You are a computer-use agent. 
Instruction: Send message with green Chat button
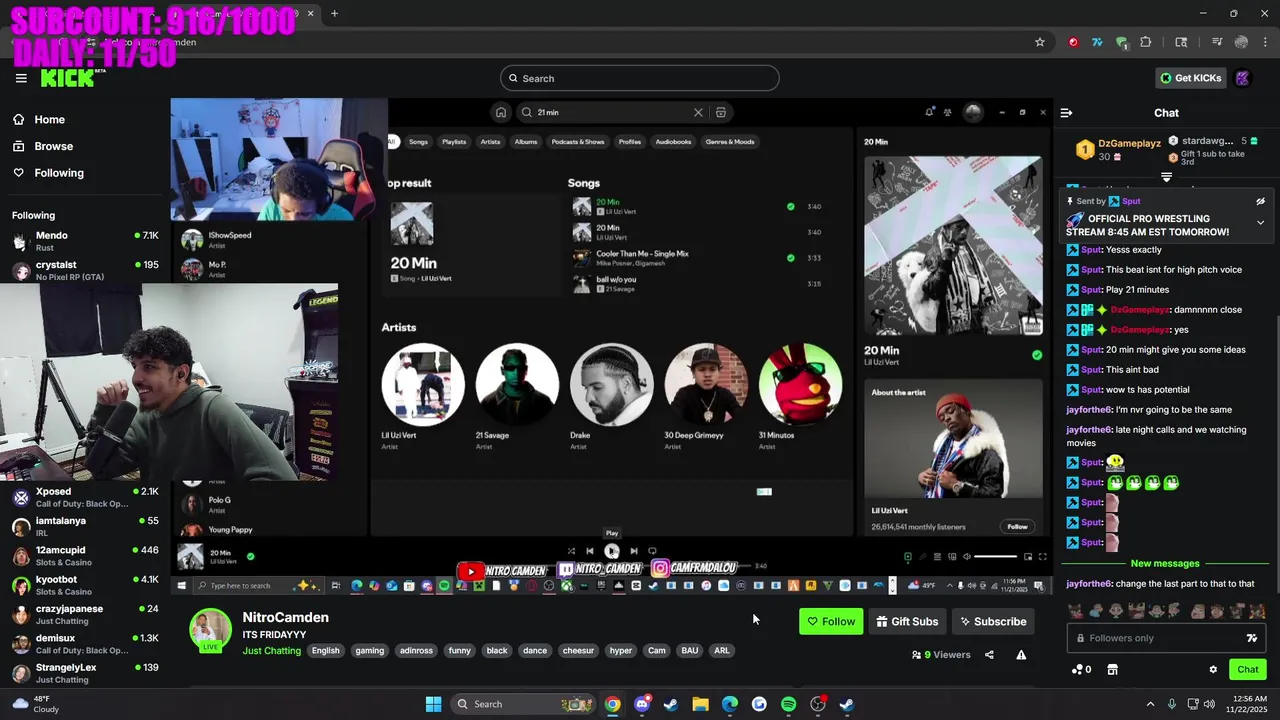click(x=1248, y=670)
